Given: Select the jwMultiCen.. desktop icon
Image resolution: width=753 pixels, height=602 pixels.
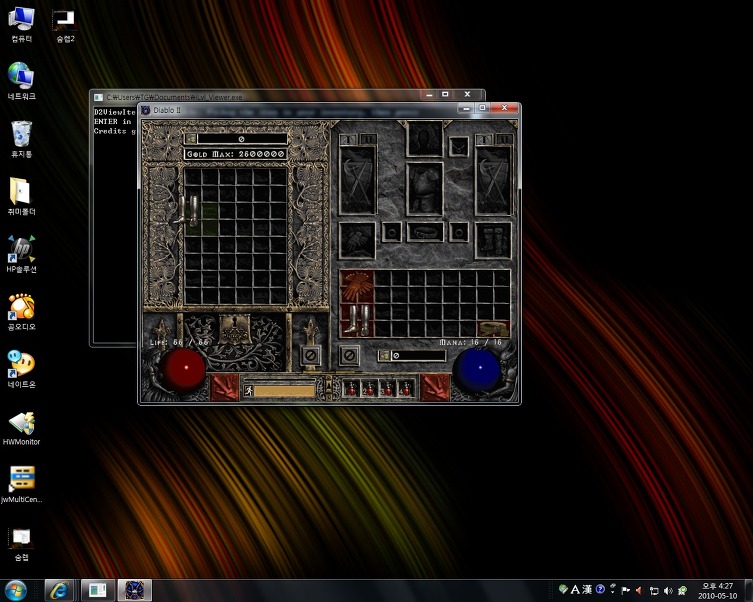Looking at the screenshot, I should pos(21,484).
